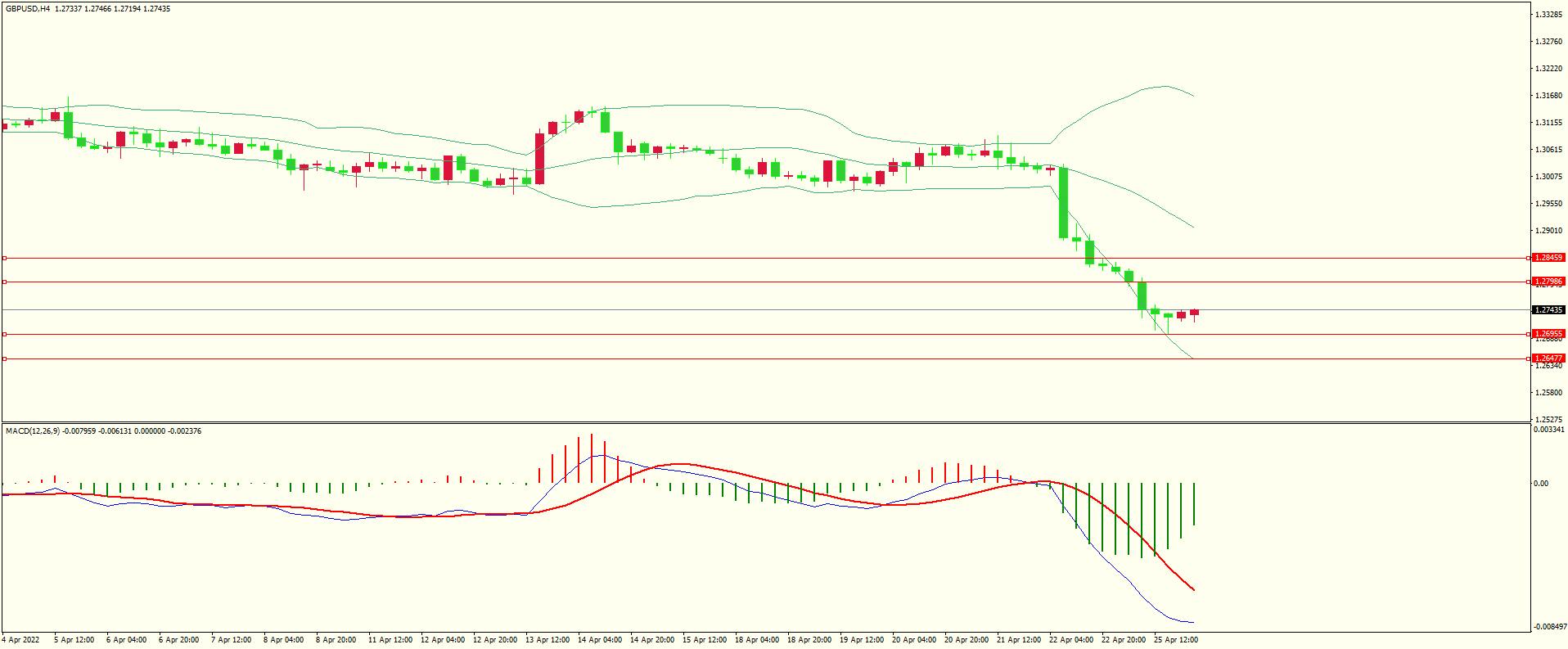This screenshot has height=649, width=1568.
Task: Click the 1.26955 price level tag
Action: (1548, 334)
